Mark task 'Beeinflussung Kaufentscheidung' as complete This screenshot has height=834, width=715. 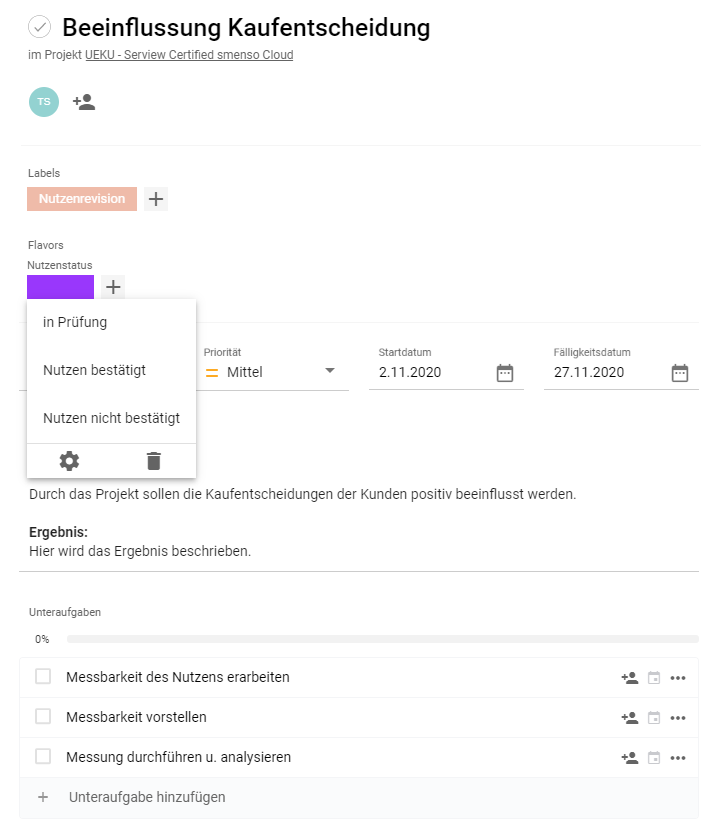pos(40,27)
